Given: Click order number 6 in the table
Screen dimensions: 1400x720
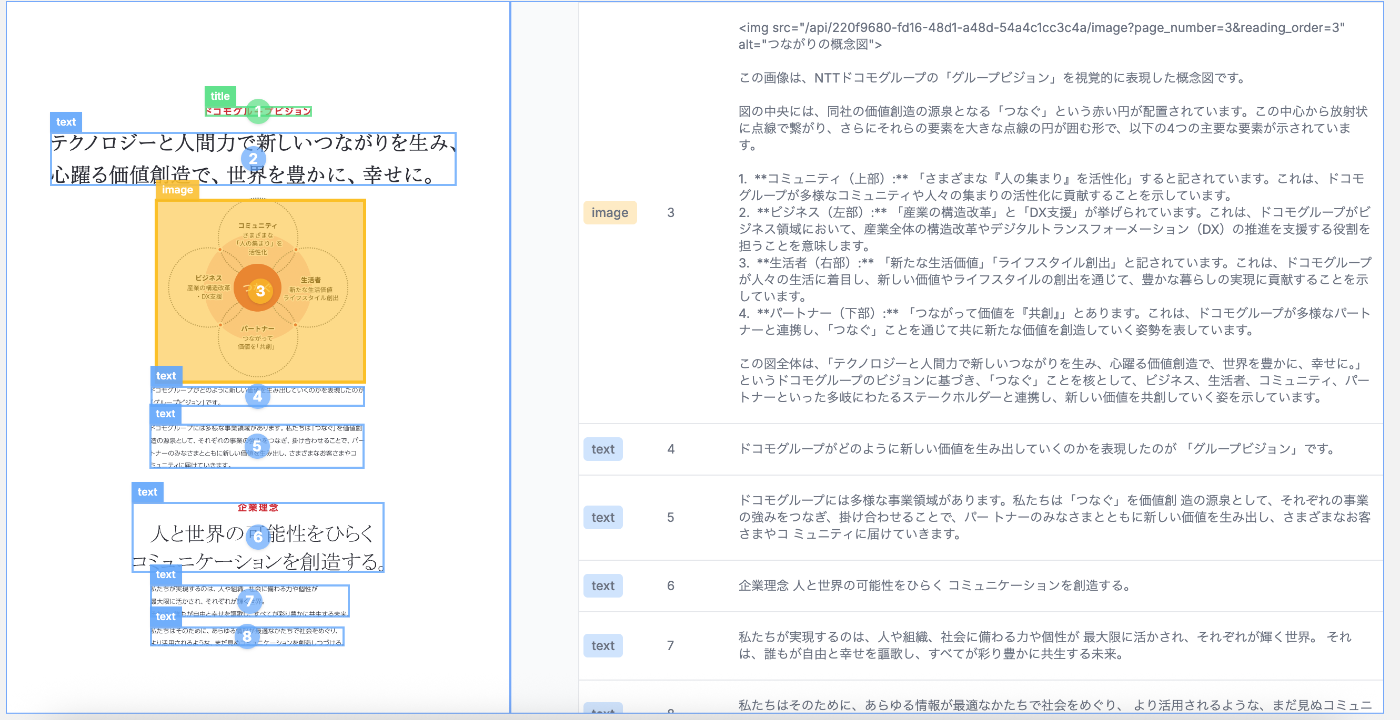Looking at the screenshot, I should click(x=671, y=586).
